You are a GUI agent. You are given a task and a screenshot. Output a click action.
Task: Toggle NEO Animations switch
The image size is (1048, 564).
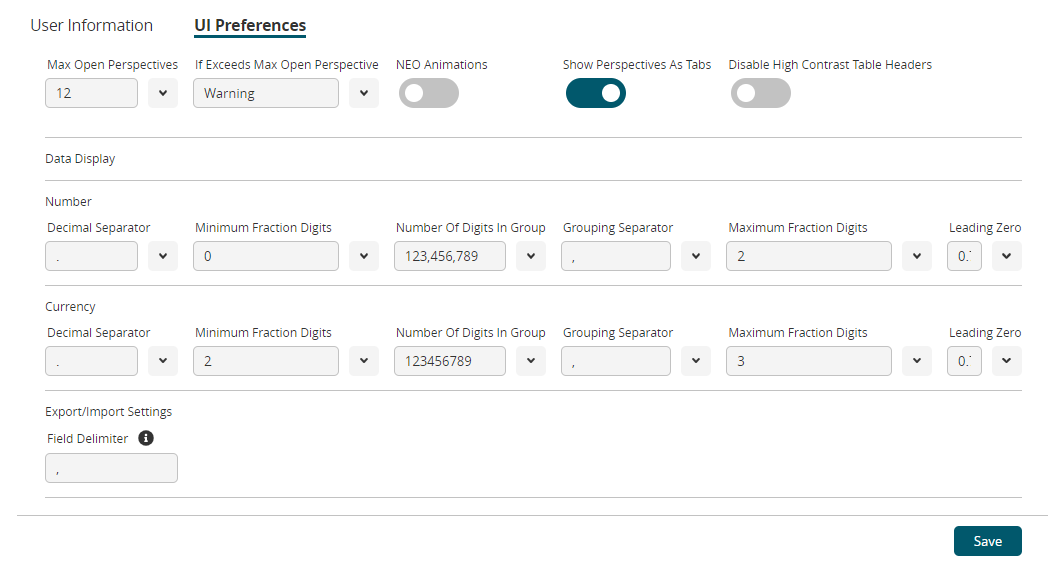point(428,93)
